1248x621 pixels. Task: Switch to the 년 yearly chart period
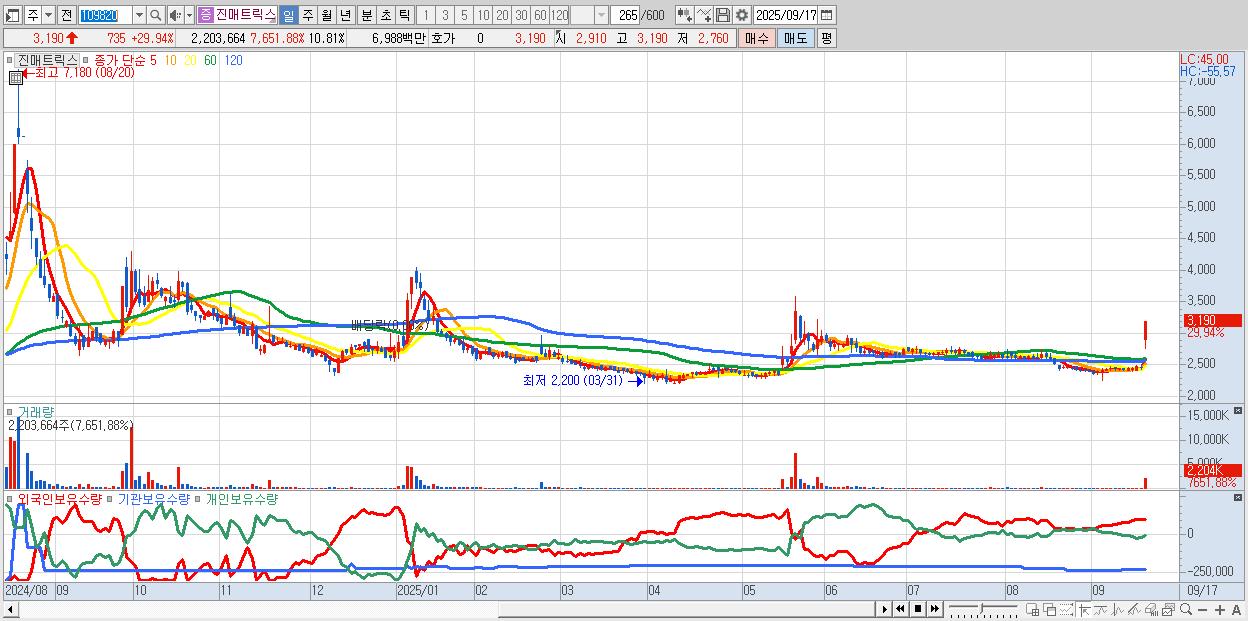(x=345, y=15)
